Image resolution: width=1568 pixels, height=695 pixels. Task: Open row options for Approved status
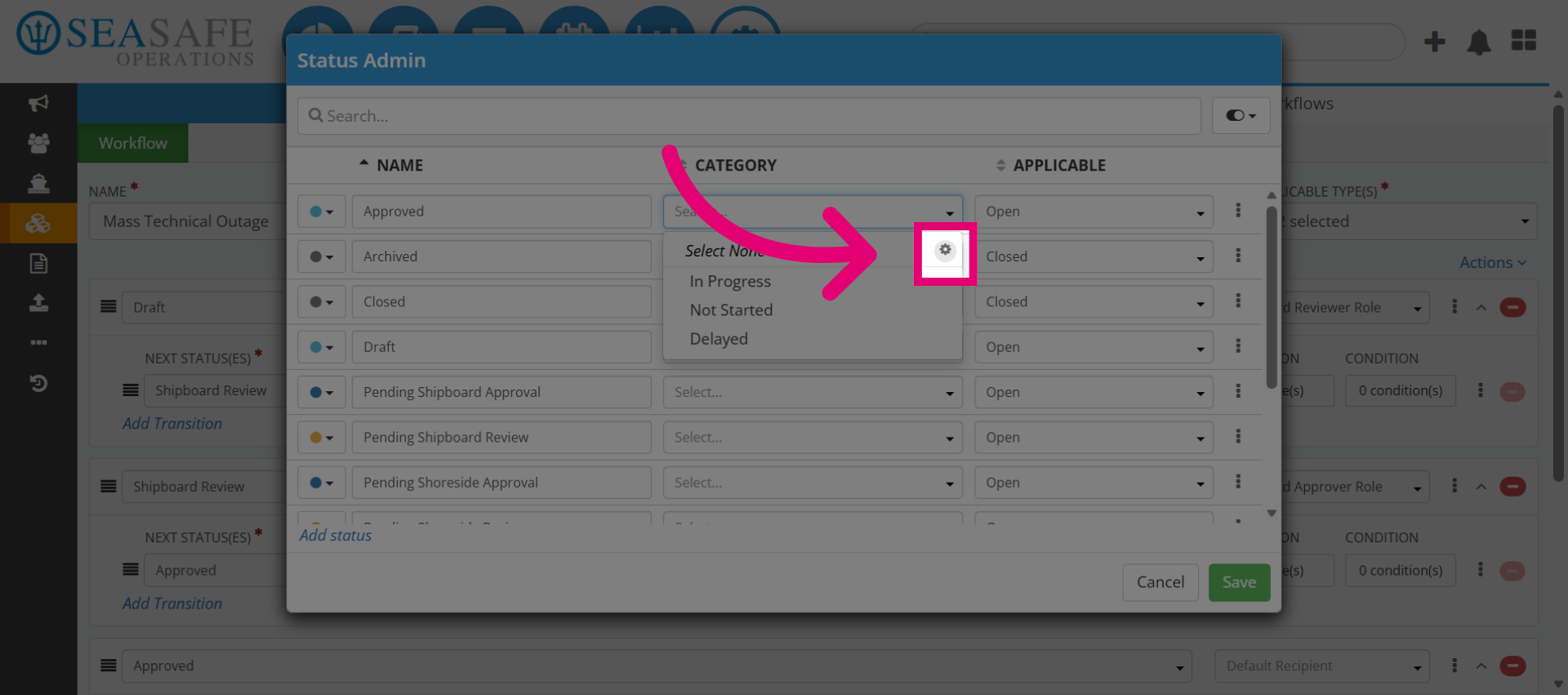pos(1238,211)
